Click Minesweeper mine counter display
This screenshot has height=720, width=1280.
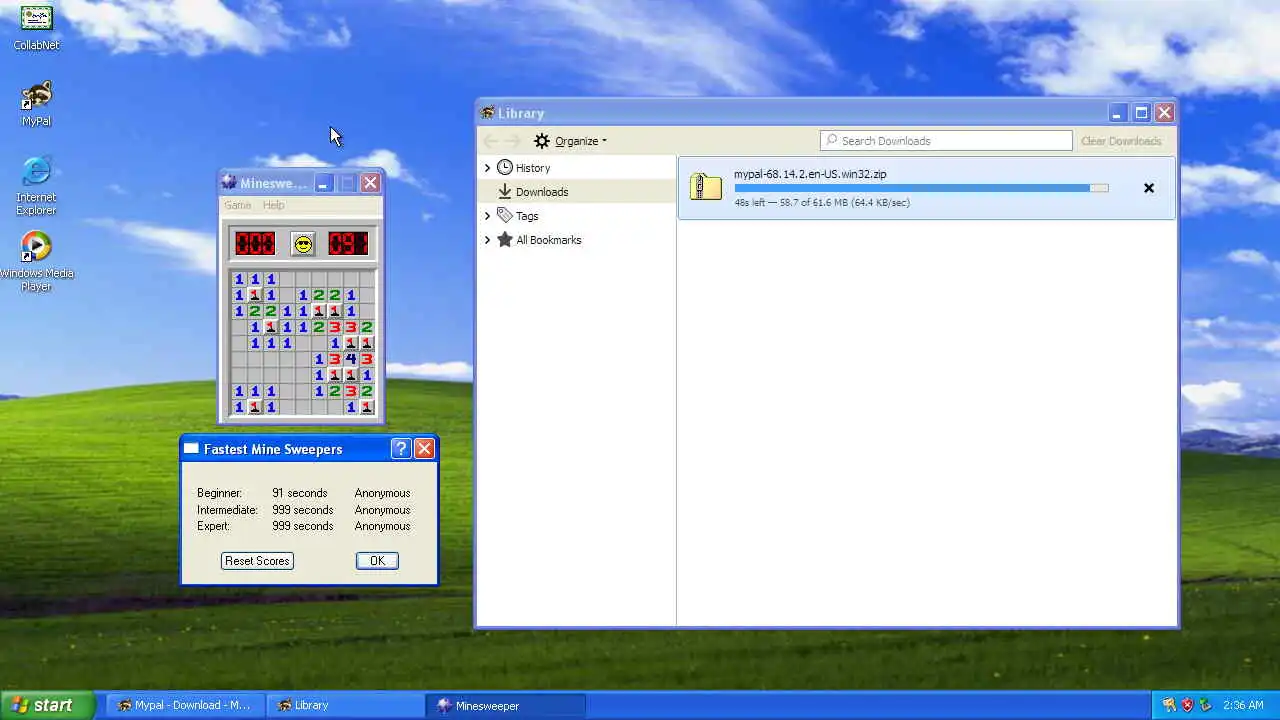click(255, 243)
